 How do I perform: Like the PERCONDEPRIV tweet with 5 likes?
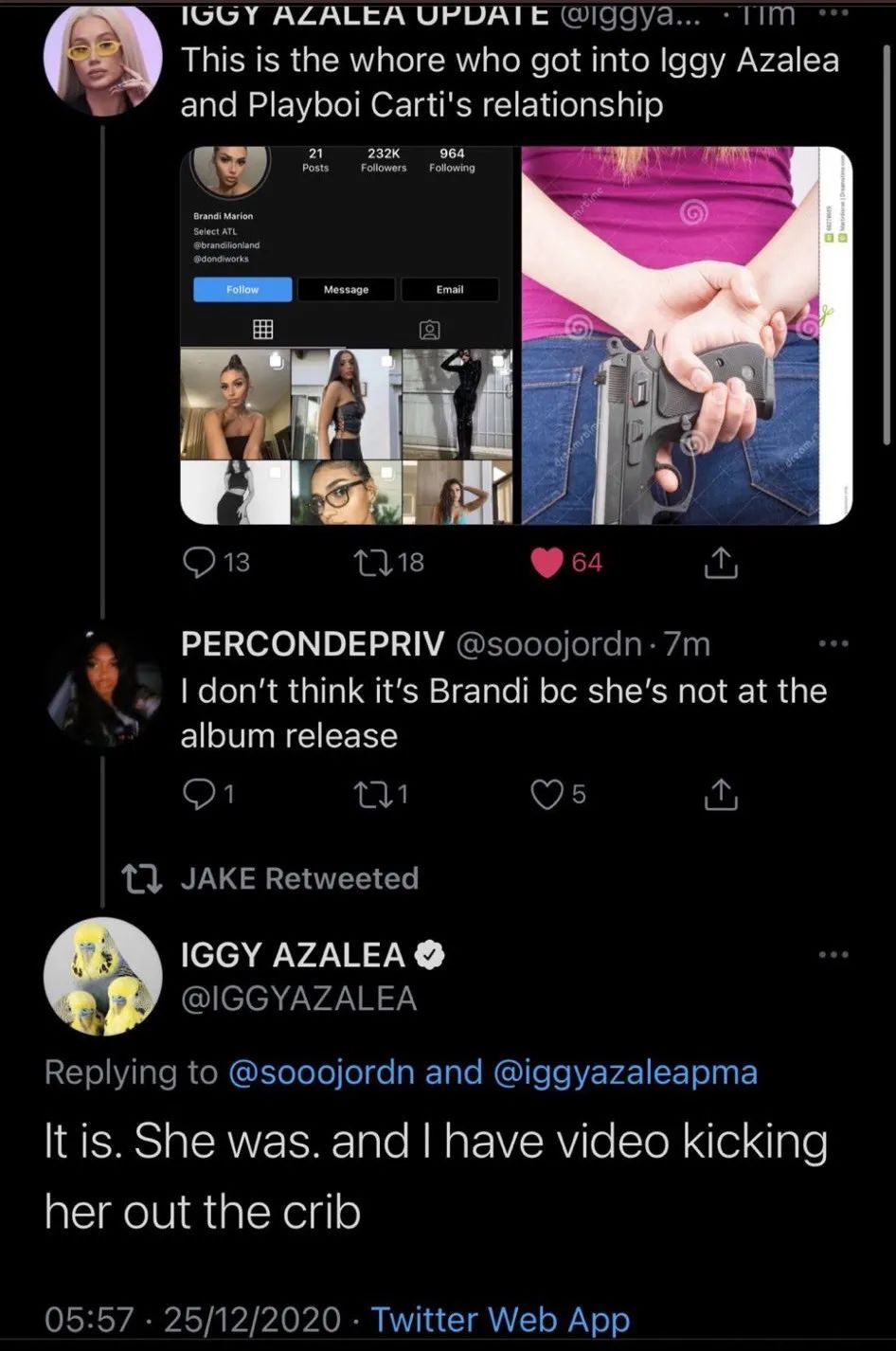(547, 793)
